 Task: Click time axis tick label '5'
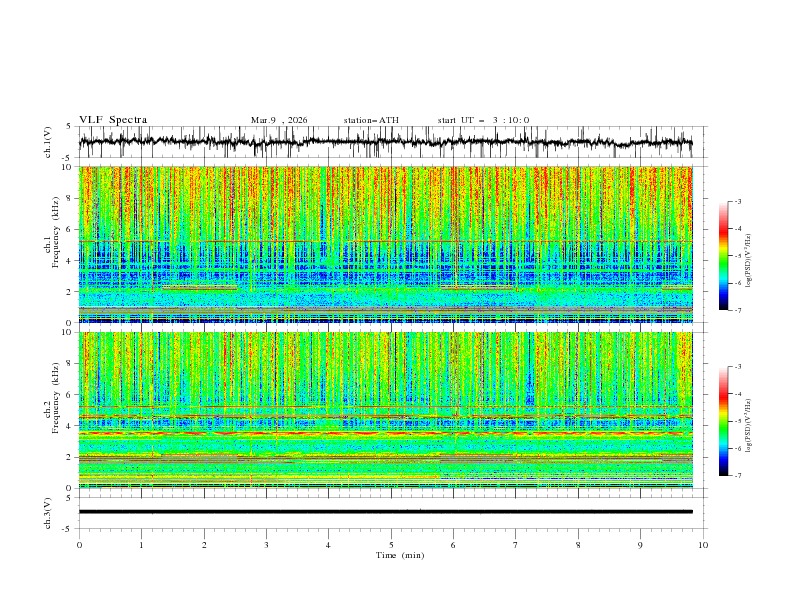pyautogui.click(x=391, y=545)
